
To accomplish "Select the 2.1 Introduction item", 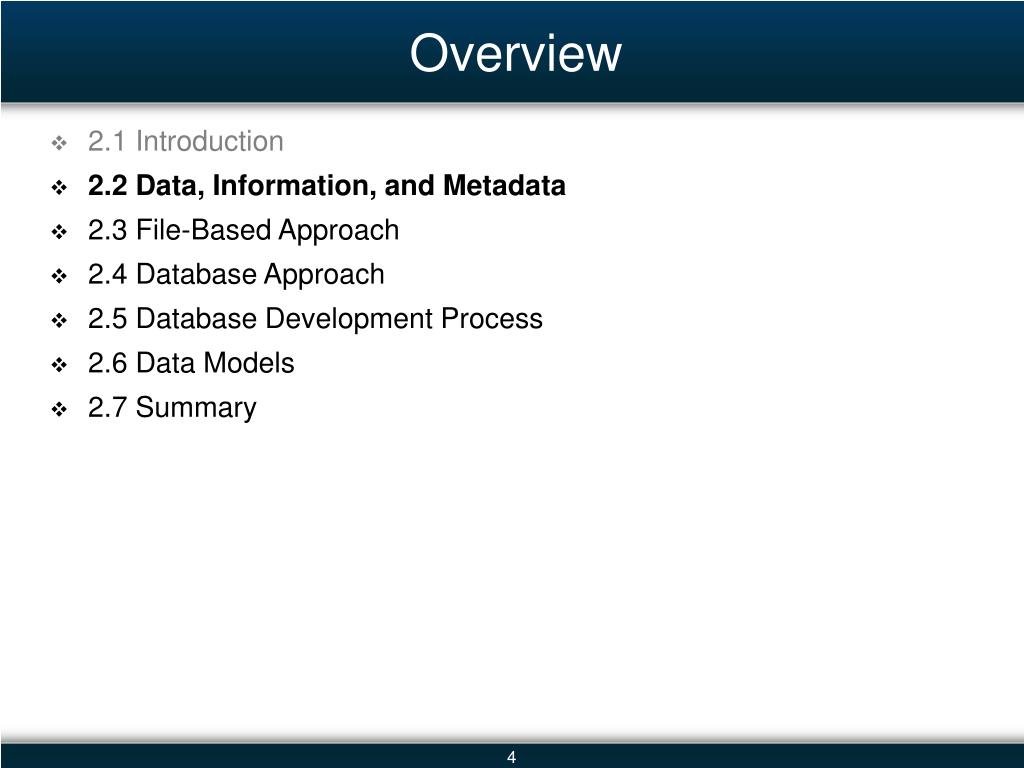I will coord(185,141).
